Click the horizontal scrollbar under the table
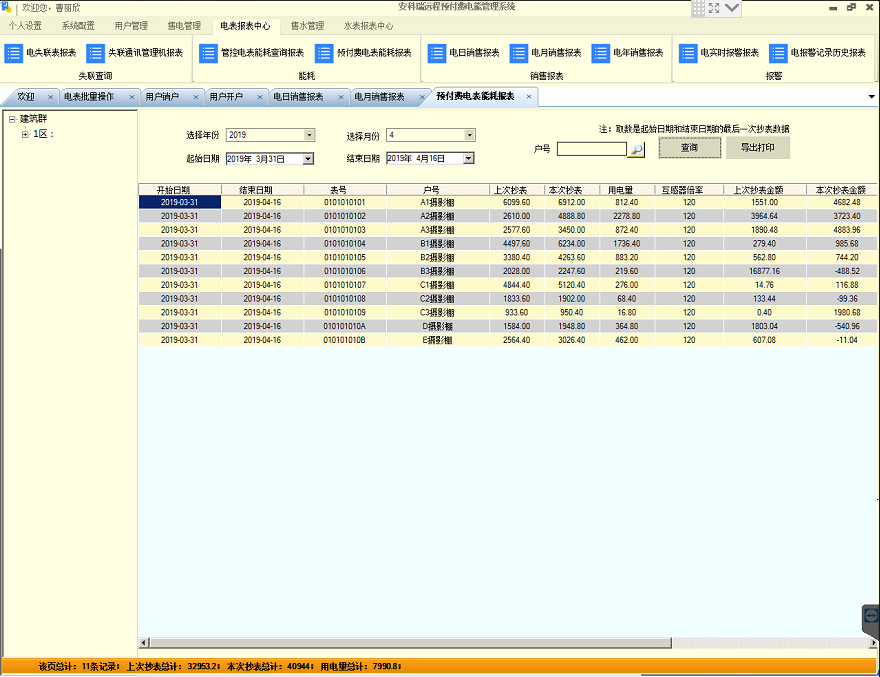The height and width of the screenshot is (677, 880). click(410, 642)
